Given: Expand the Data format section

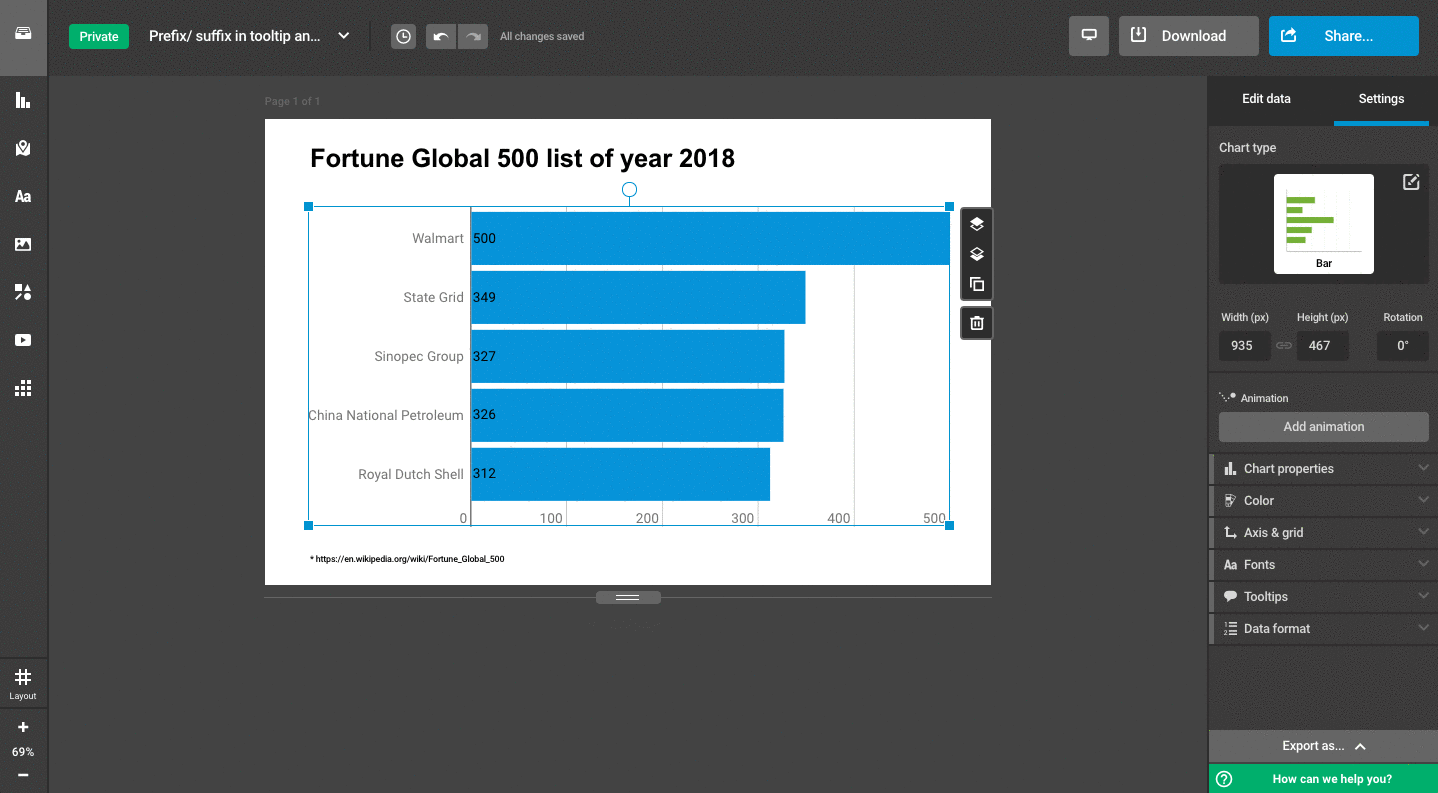Looking at the screenshot, I should click(1323, 628).
